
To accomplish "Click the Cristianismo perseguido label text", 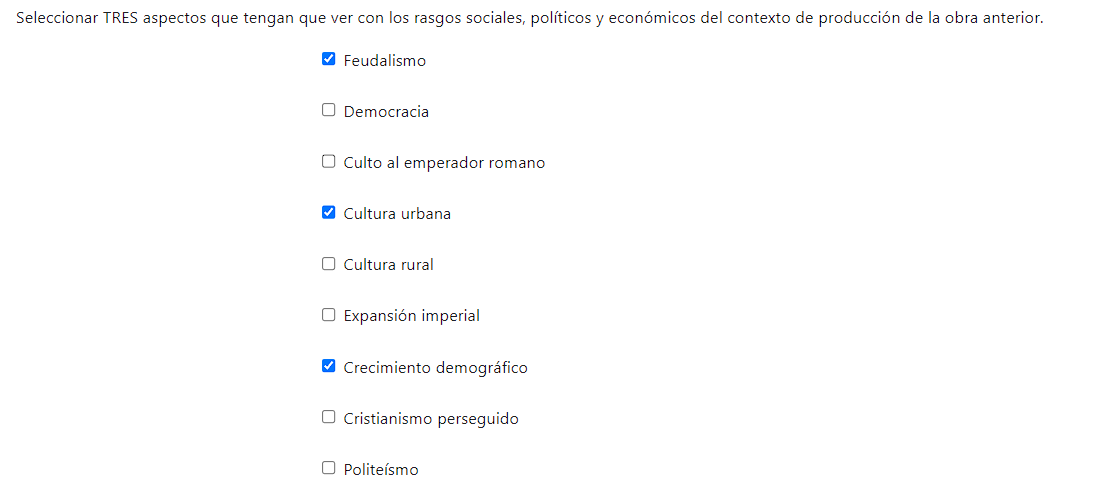I will [431, 420].
